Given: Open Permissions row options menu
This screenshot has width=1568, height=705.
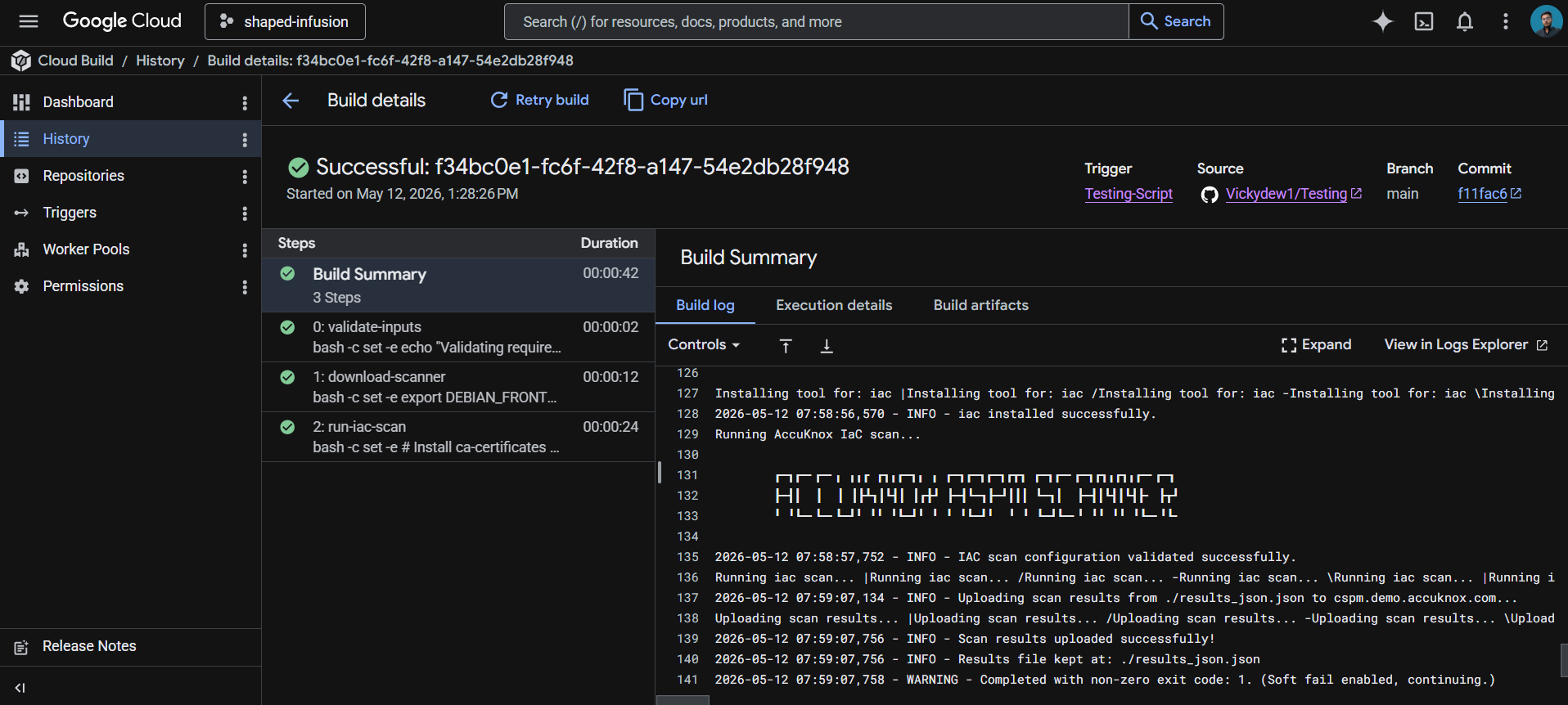Looking at the screenshot, I should click(245, 286).
